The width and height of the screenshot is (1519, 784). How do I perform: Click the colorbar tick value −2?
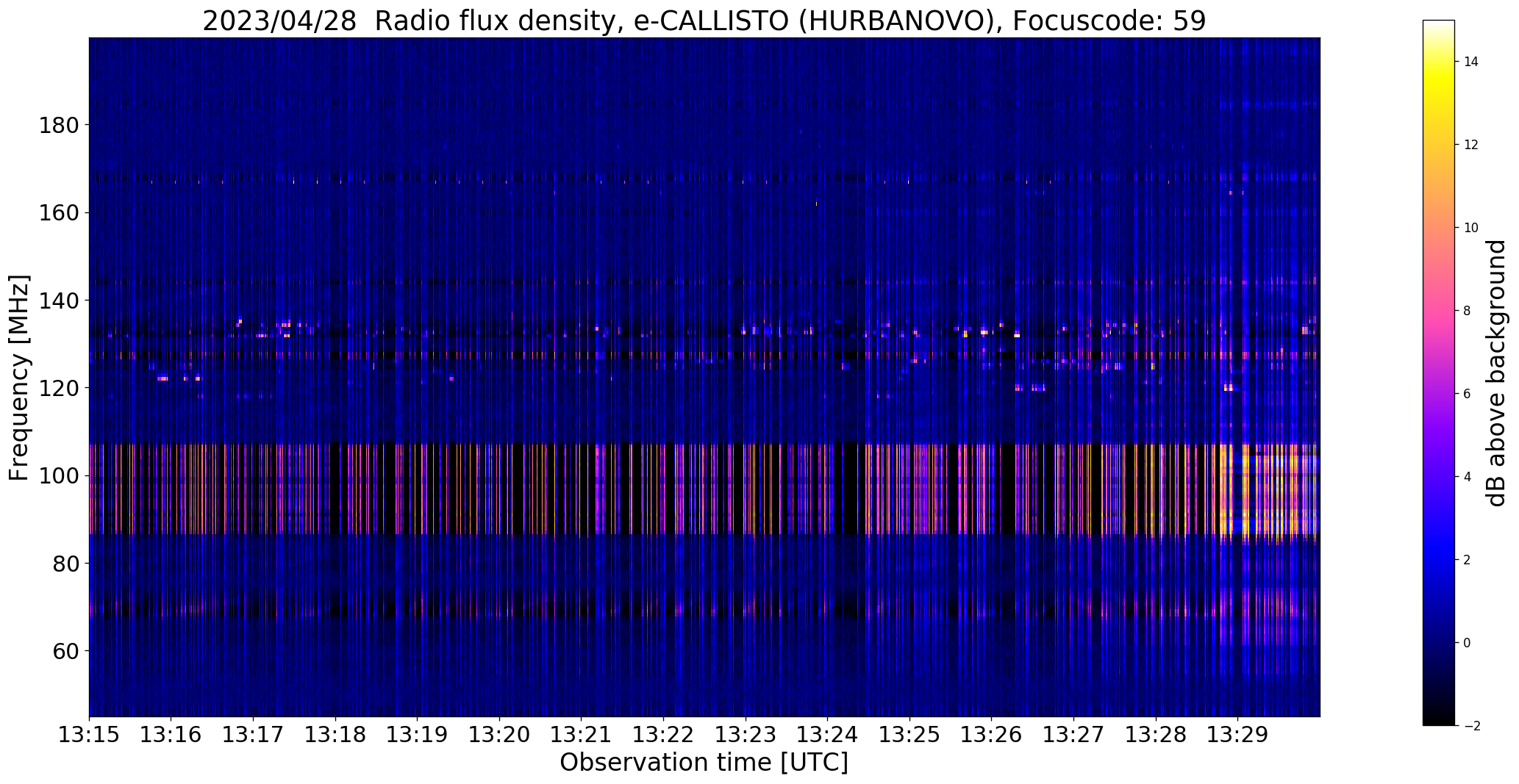(1471, 727)
